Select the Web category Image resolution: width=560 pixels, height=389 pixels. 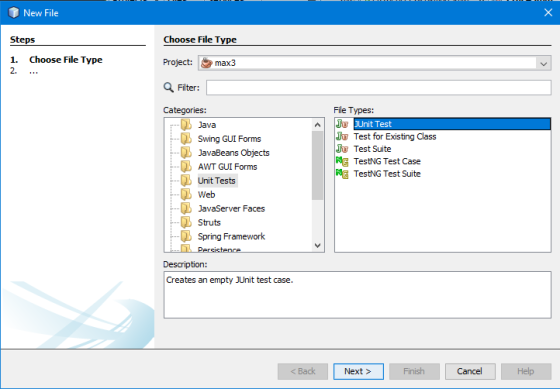click(206, 194)
